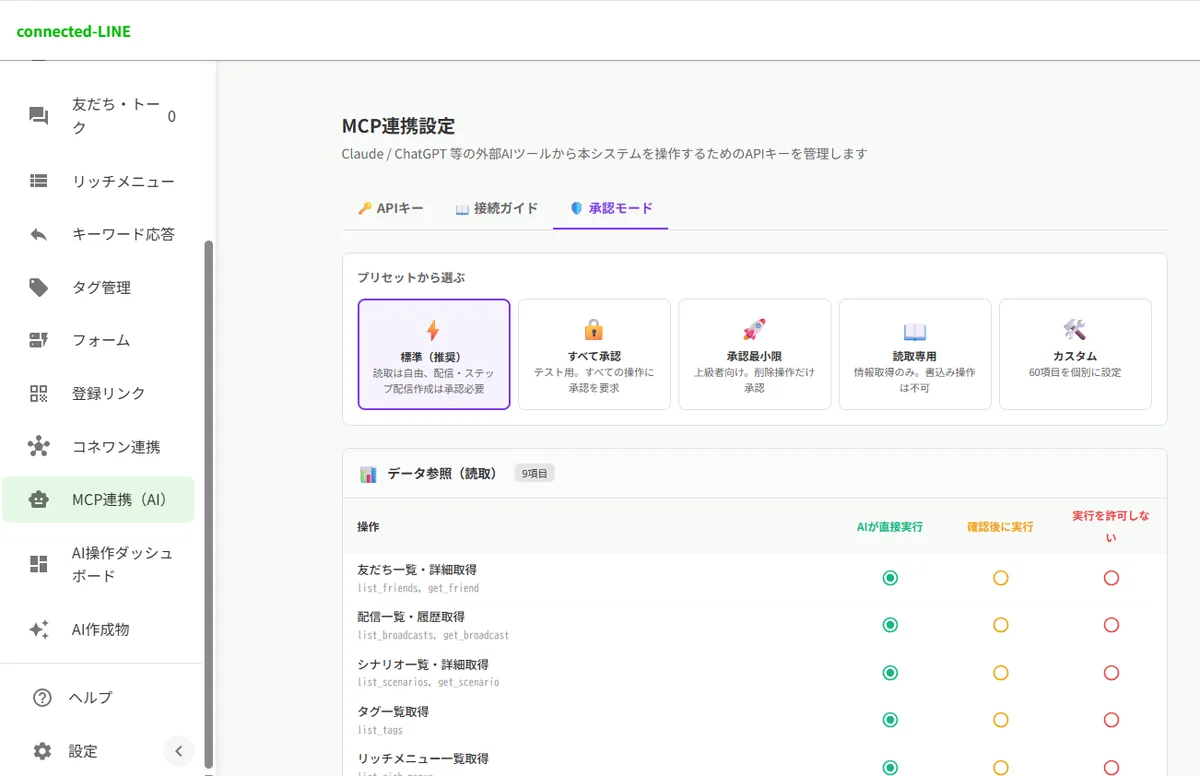This screenshot has width=1200, height=776.
Task: Switch to the APIキー tab
Action: [390, 209]
